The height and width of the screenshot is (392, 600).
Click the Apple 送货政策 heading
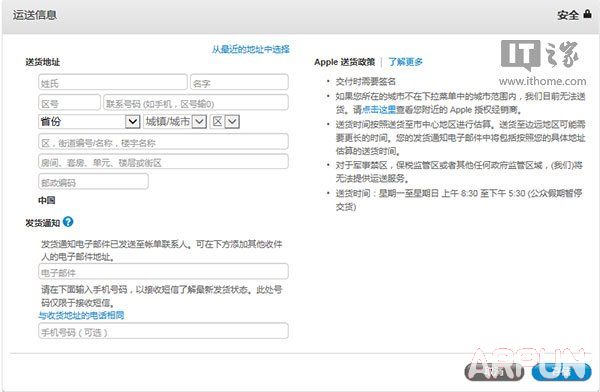tap(344, 62)
